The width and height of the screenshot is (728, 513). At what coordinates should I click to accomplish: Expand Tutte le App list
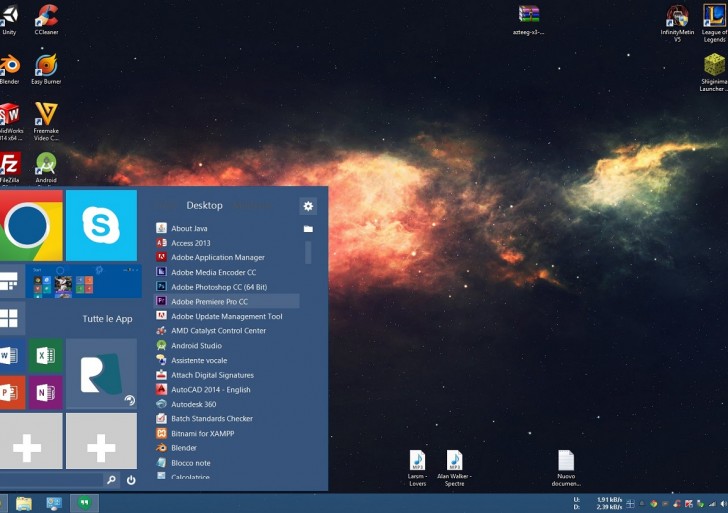click(x=107, y=319)
